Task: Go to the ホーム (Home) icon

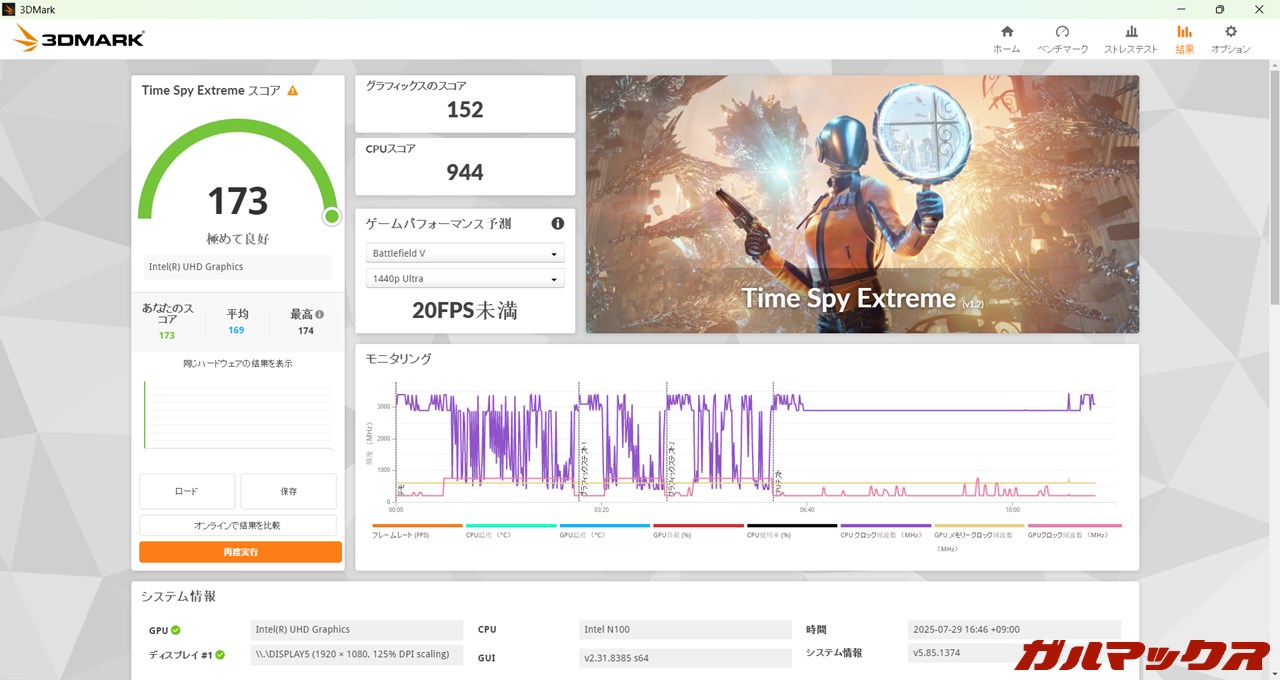Action: click(1006, 32)
